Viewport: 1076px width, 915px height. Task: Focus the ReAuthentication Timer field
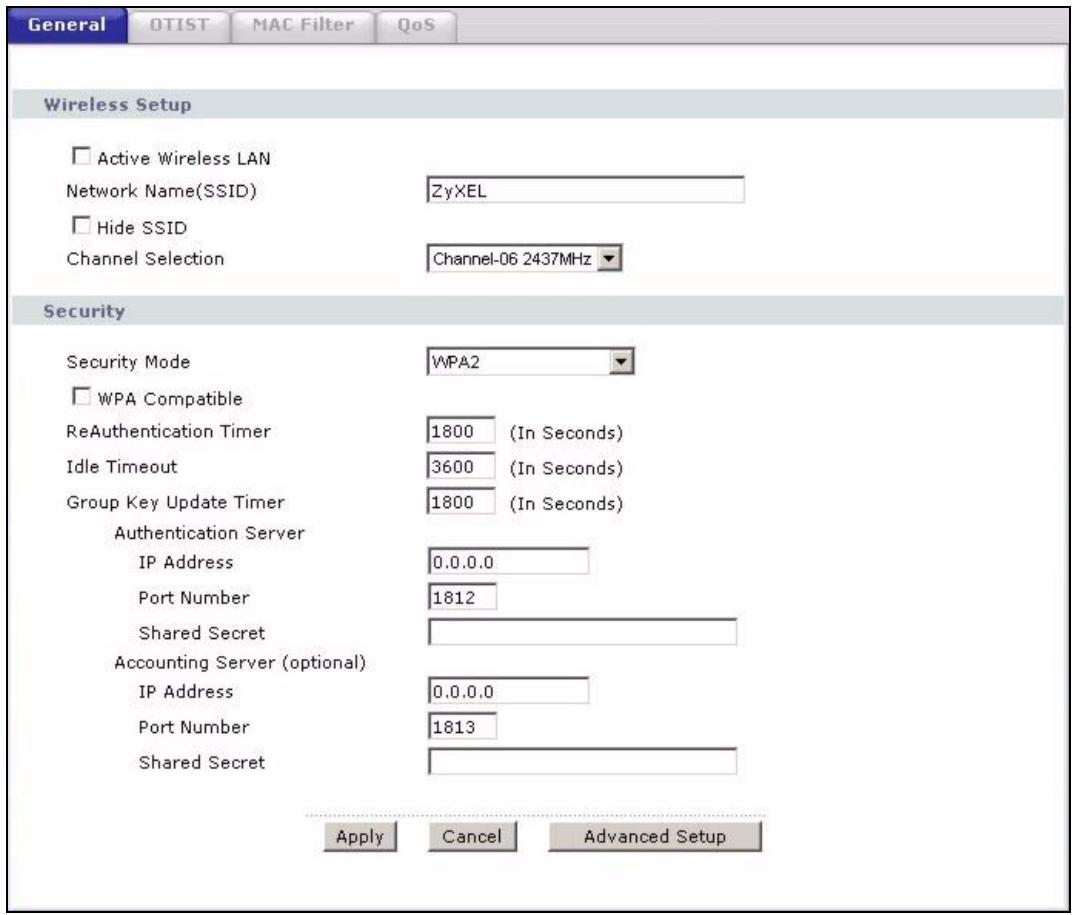pos(461,432)
